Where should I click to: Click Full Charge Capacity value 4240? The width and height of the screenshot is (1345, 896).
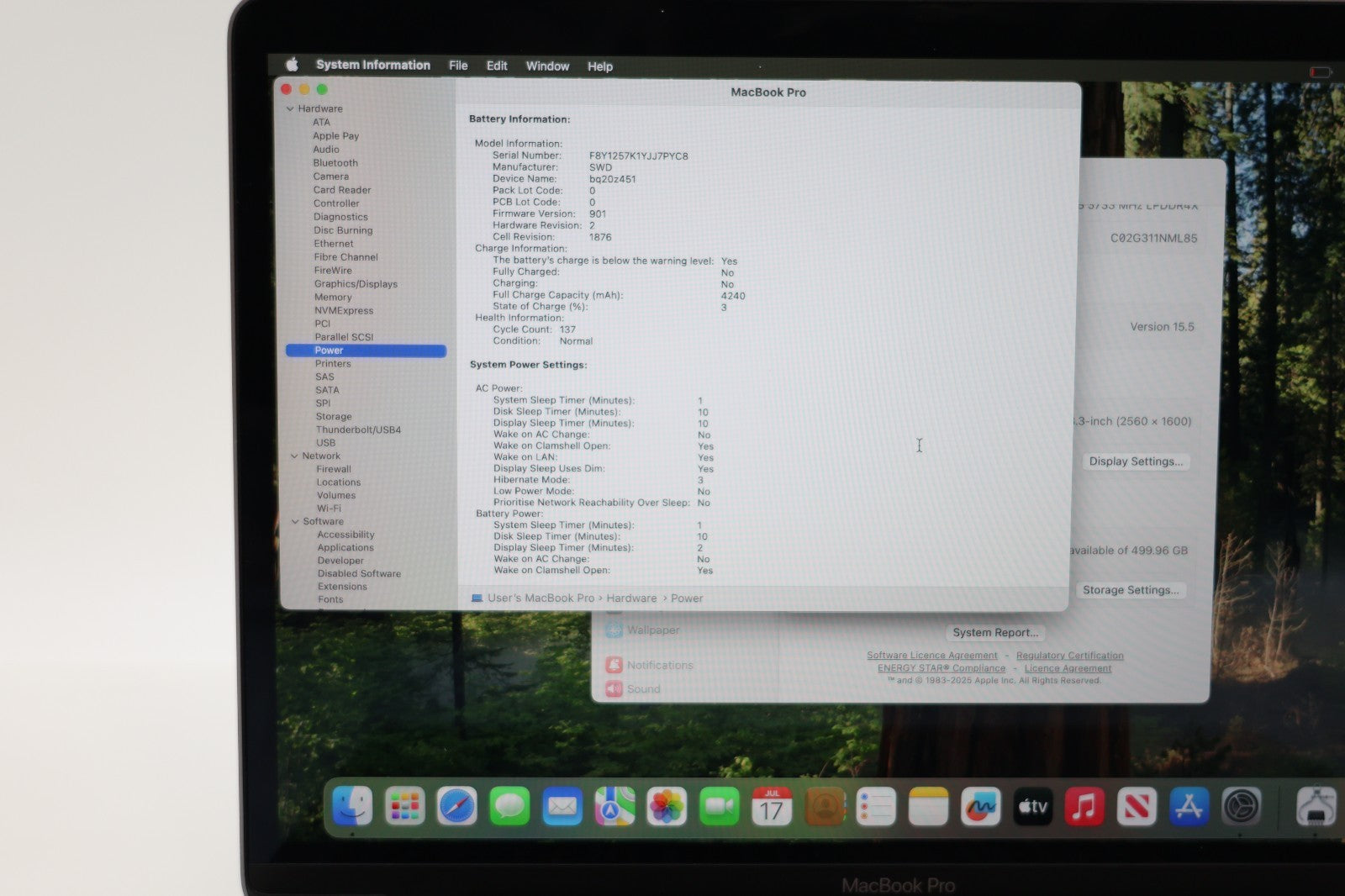click(733, 296)
